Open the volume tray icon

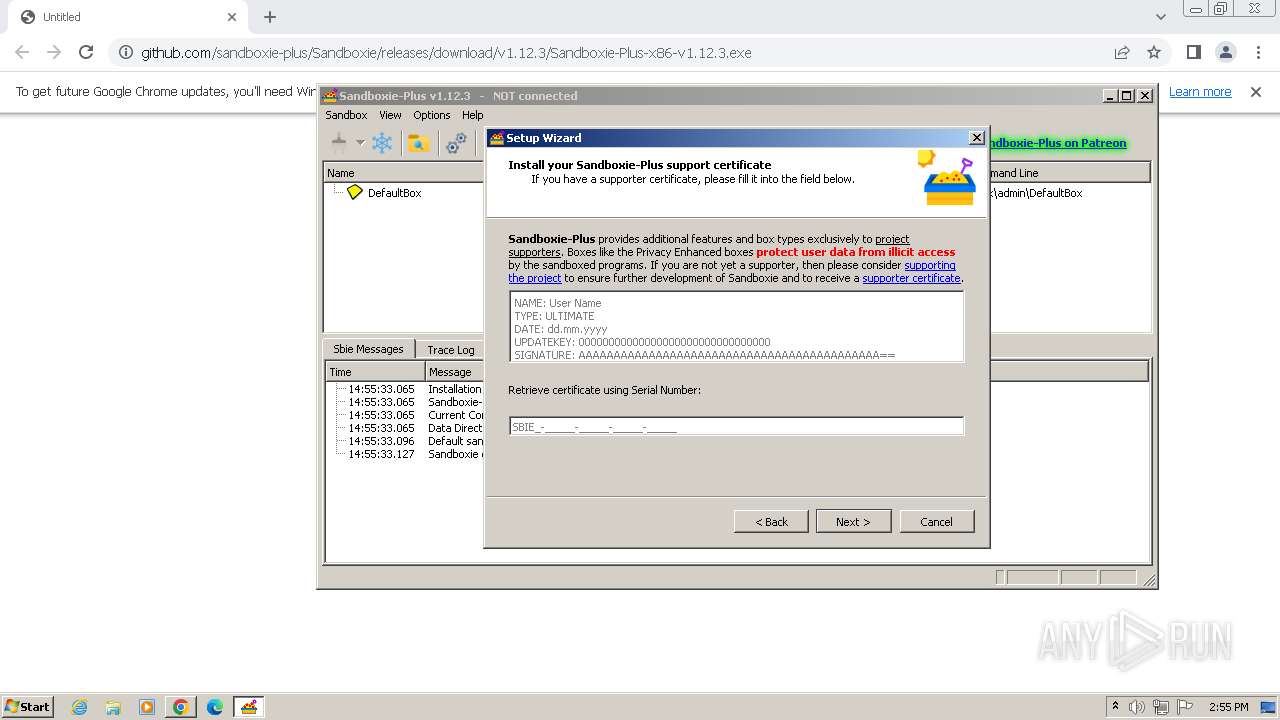pos(1137,707)
